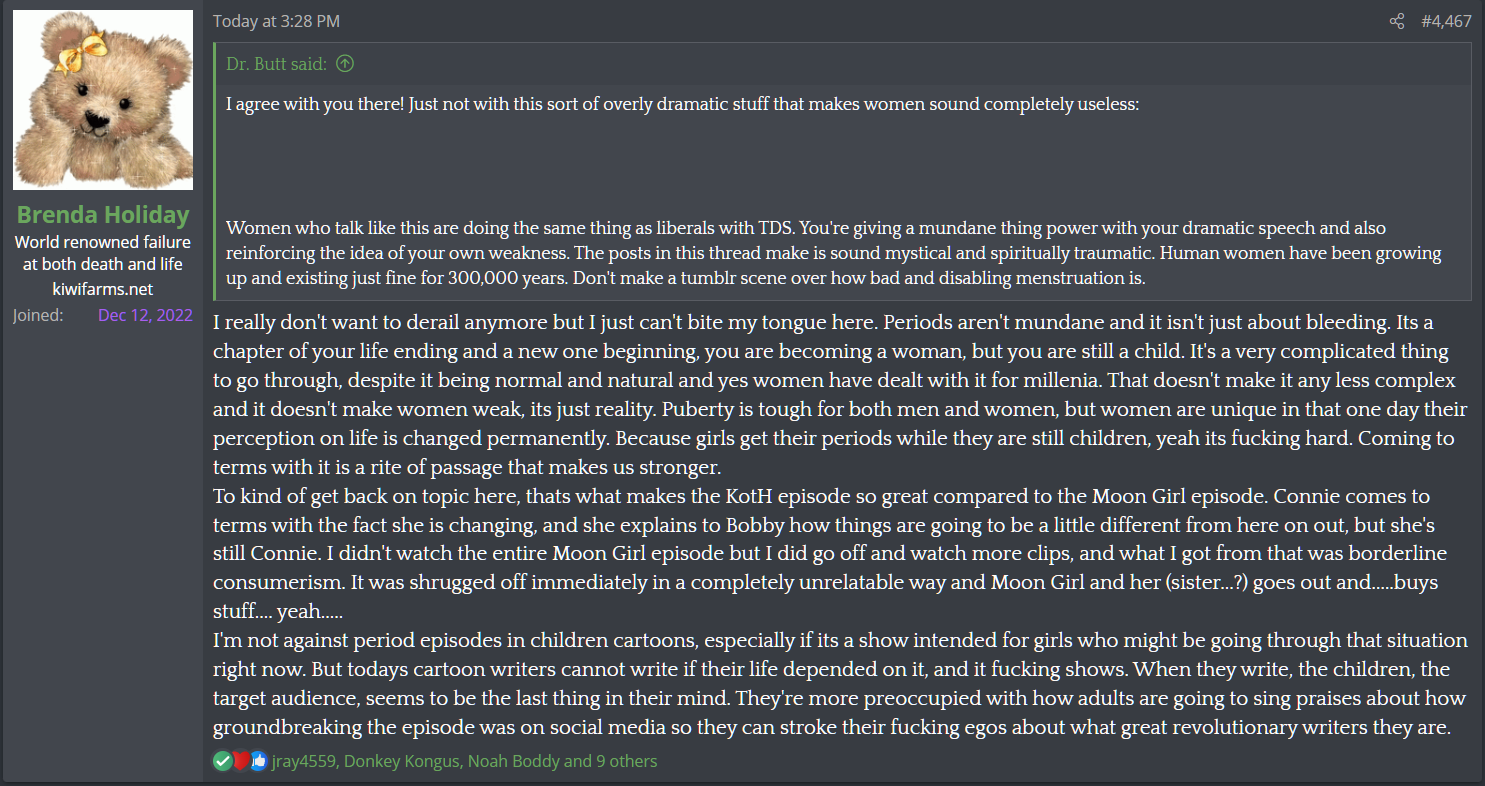The height and width of the screenshot is (786, 1485).
Task: Click the red heart reaction icon
Action: tap(241, 761)
